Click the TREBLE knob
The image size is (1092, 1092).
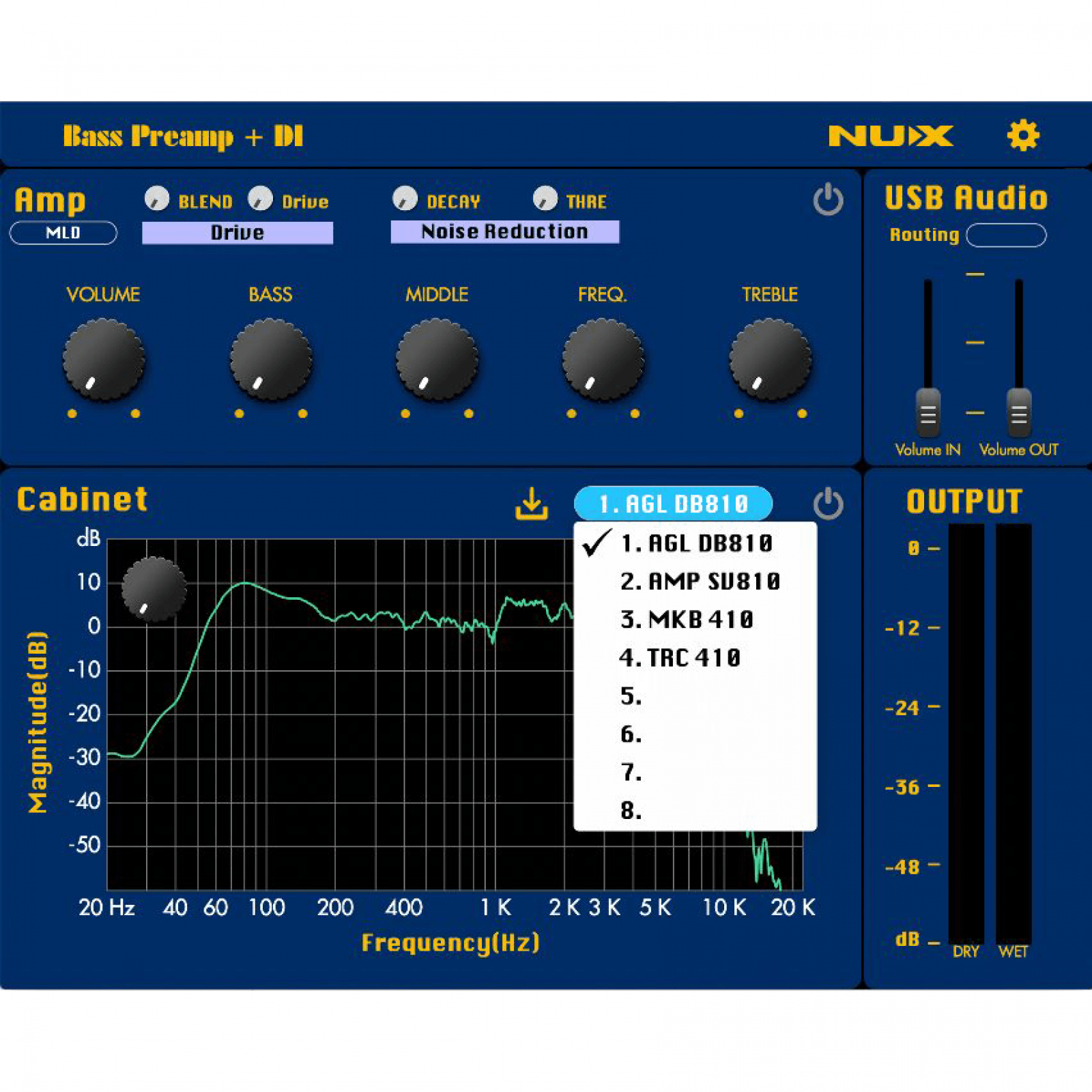click(x=770, y=359)
